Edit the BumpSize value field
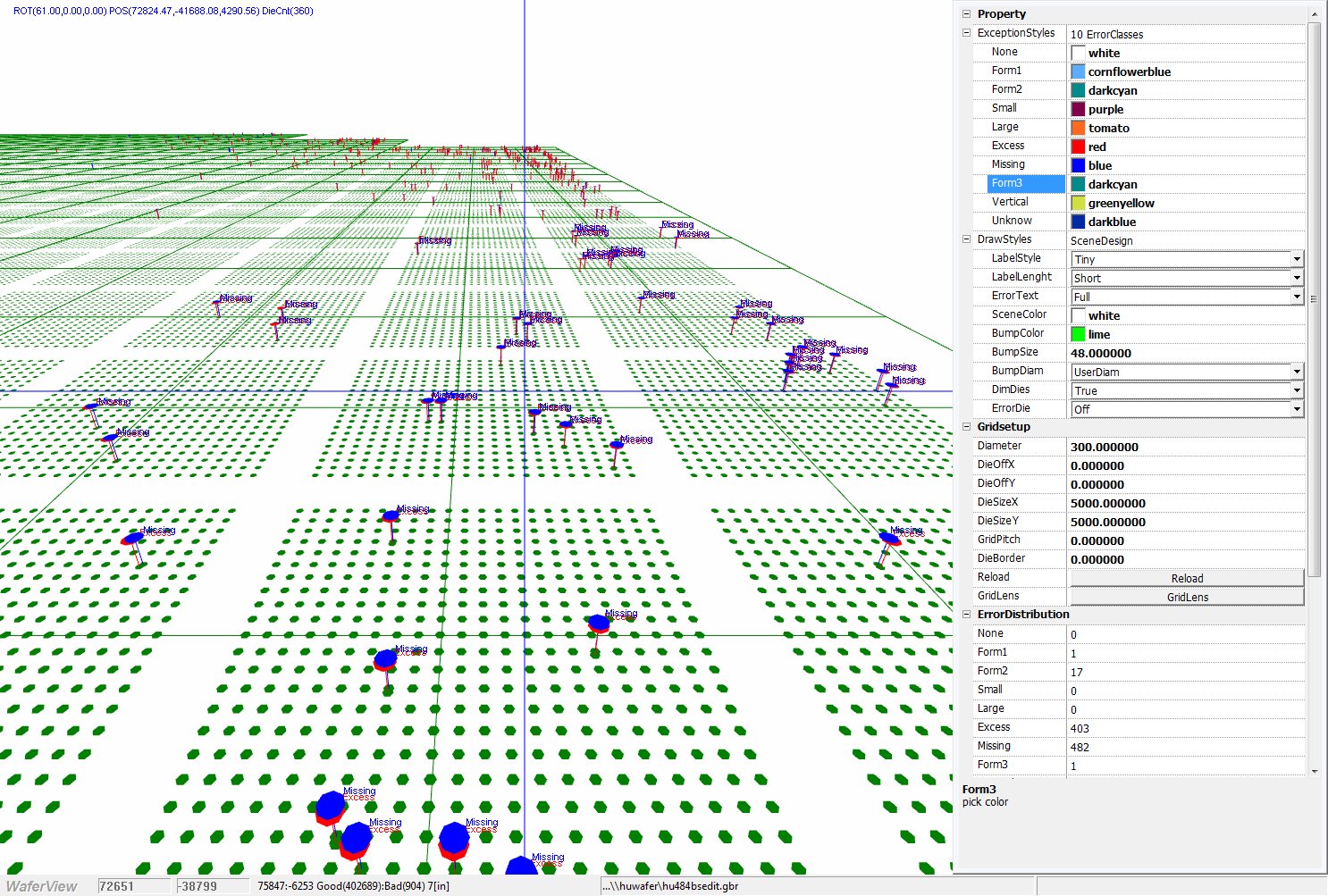This screenshot has height=896, width=1328. pyautogui.click(x=1187, y=353)
